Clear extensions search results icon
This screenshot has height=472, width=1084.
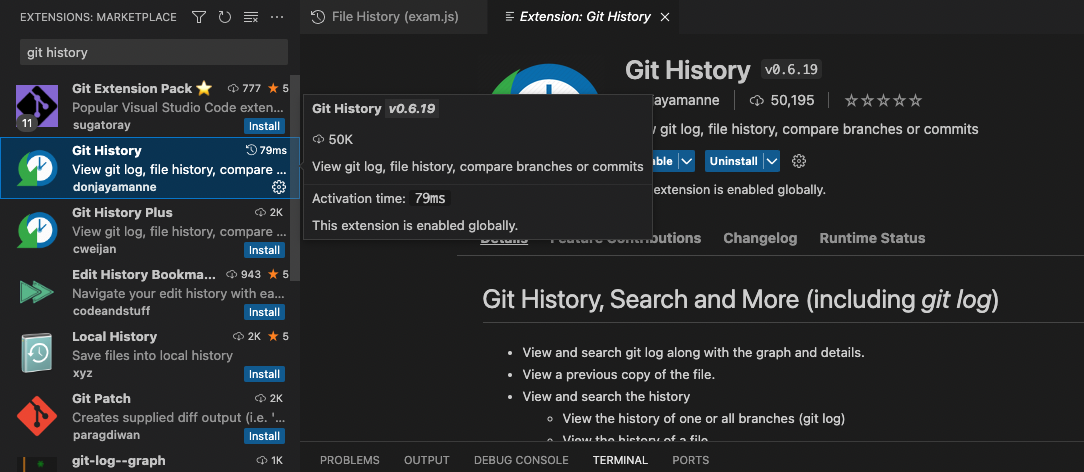[251, 17]
